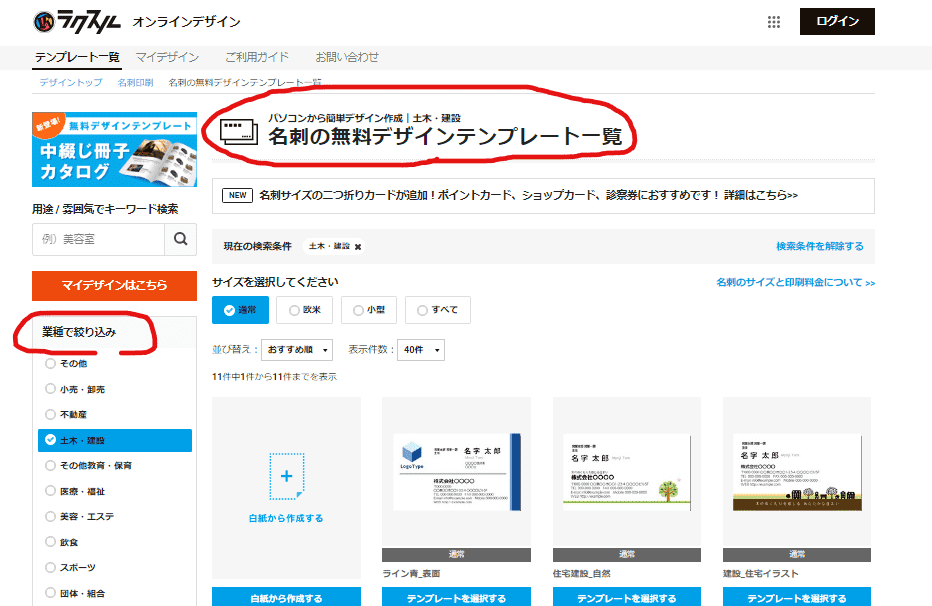The image size is (932, 606).
Task: Click the Raksul logo
Action: 77,22
